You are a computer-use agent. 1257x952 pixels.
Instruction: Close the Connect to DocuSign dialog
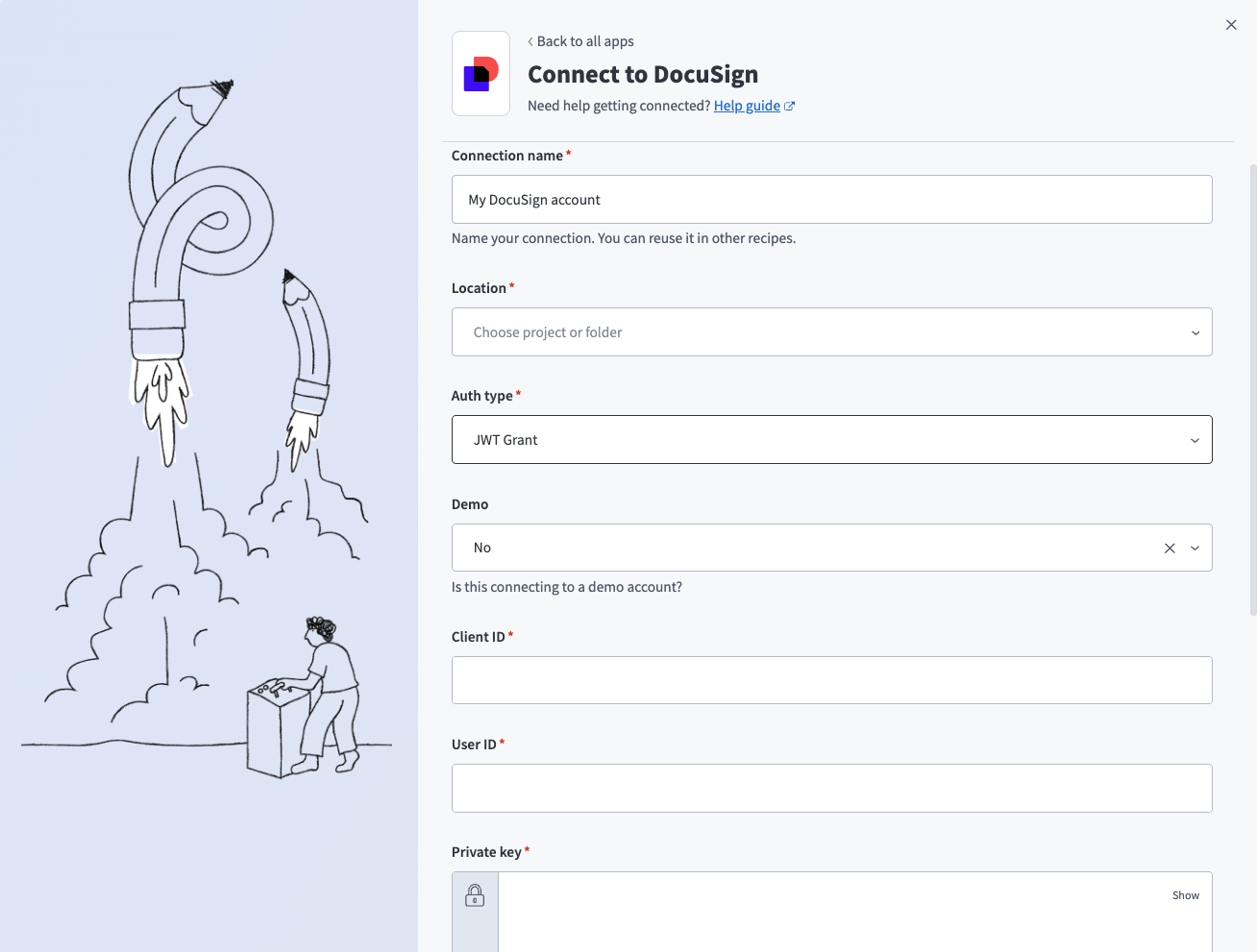coord(1231,25)
